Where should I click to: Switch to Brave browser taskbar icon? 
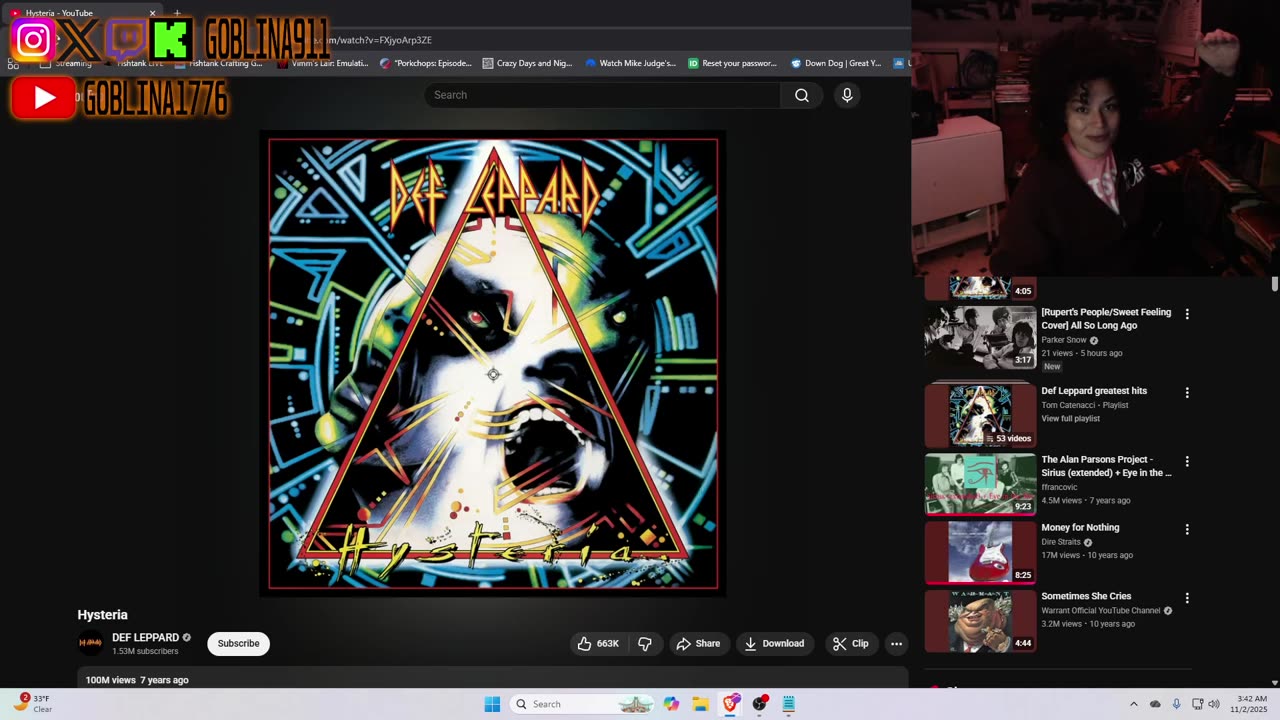coord(730,704)
